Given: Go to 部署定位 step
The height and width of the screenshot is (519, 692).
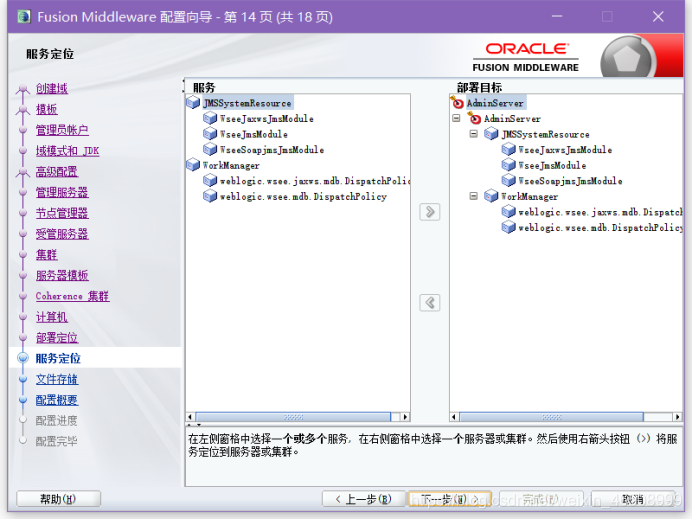Looking at the screenshot, I should [57, 338].
